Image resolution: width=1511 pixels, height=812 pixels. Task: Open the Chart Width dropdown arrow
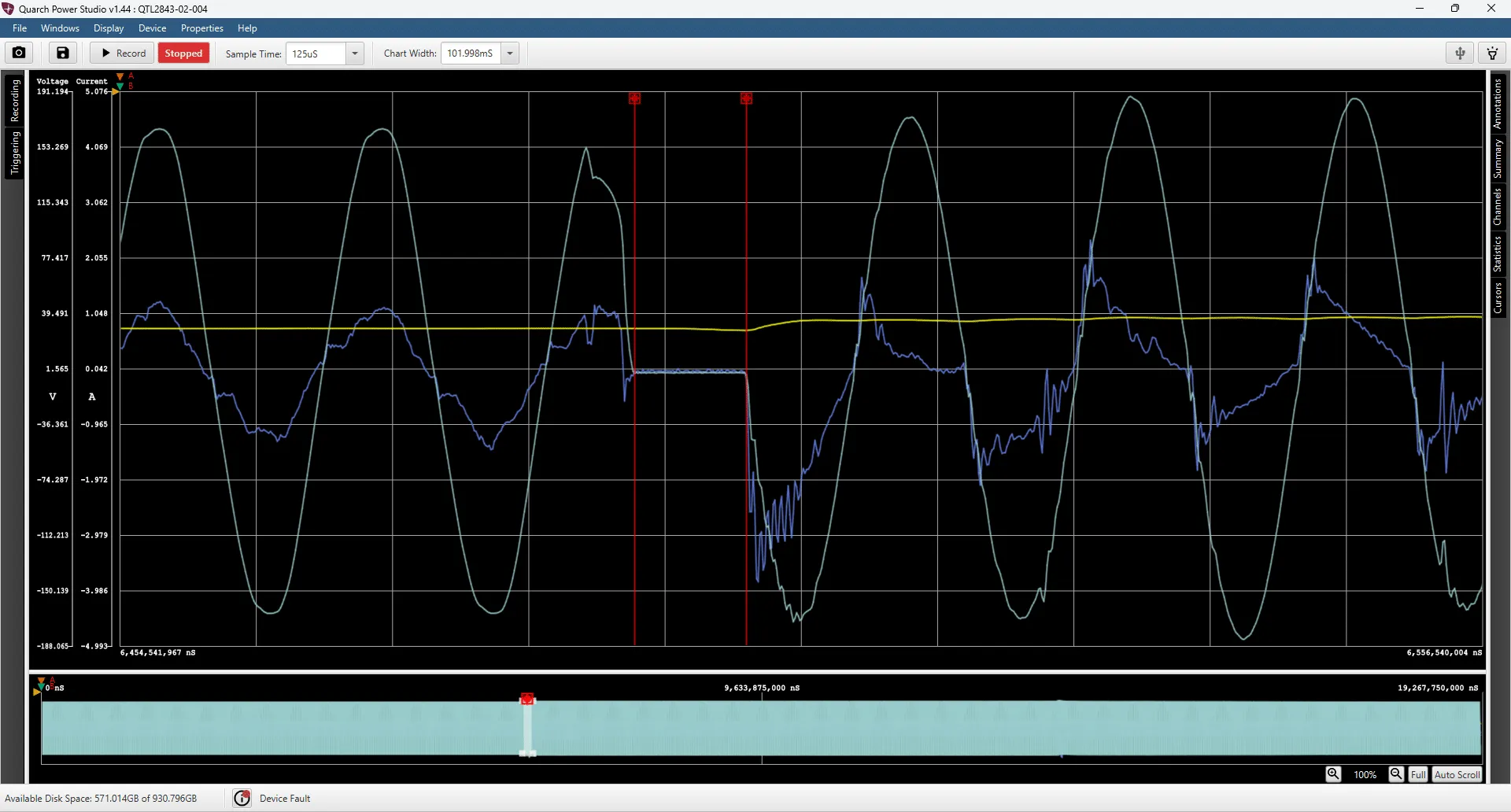pos(510,54)
